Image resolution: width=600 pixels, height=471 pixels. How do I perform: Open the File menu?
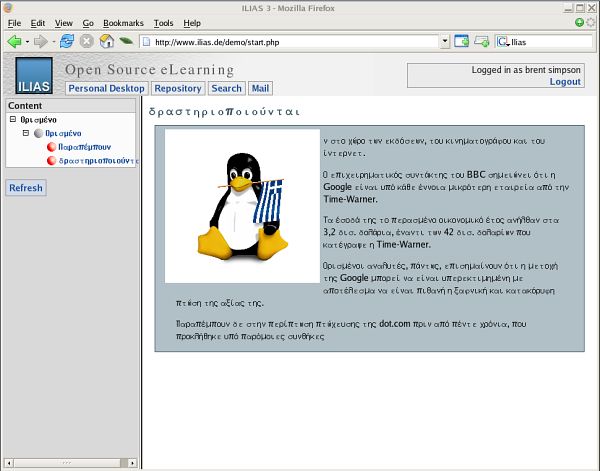[x=14, y=23]
